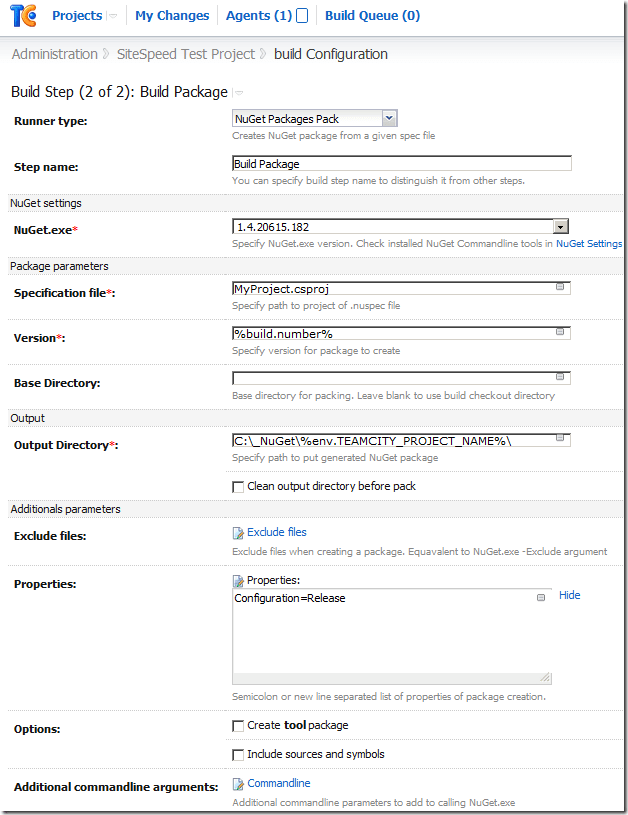The image size is (628, 815).
Task: Click the Exclude files edit icon
Action: click(238, 533)
